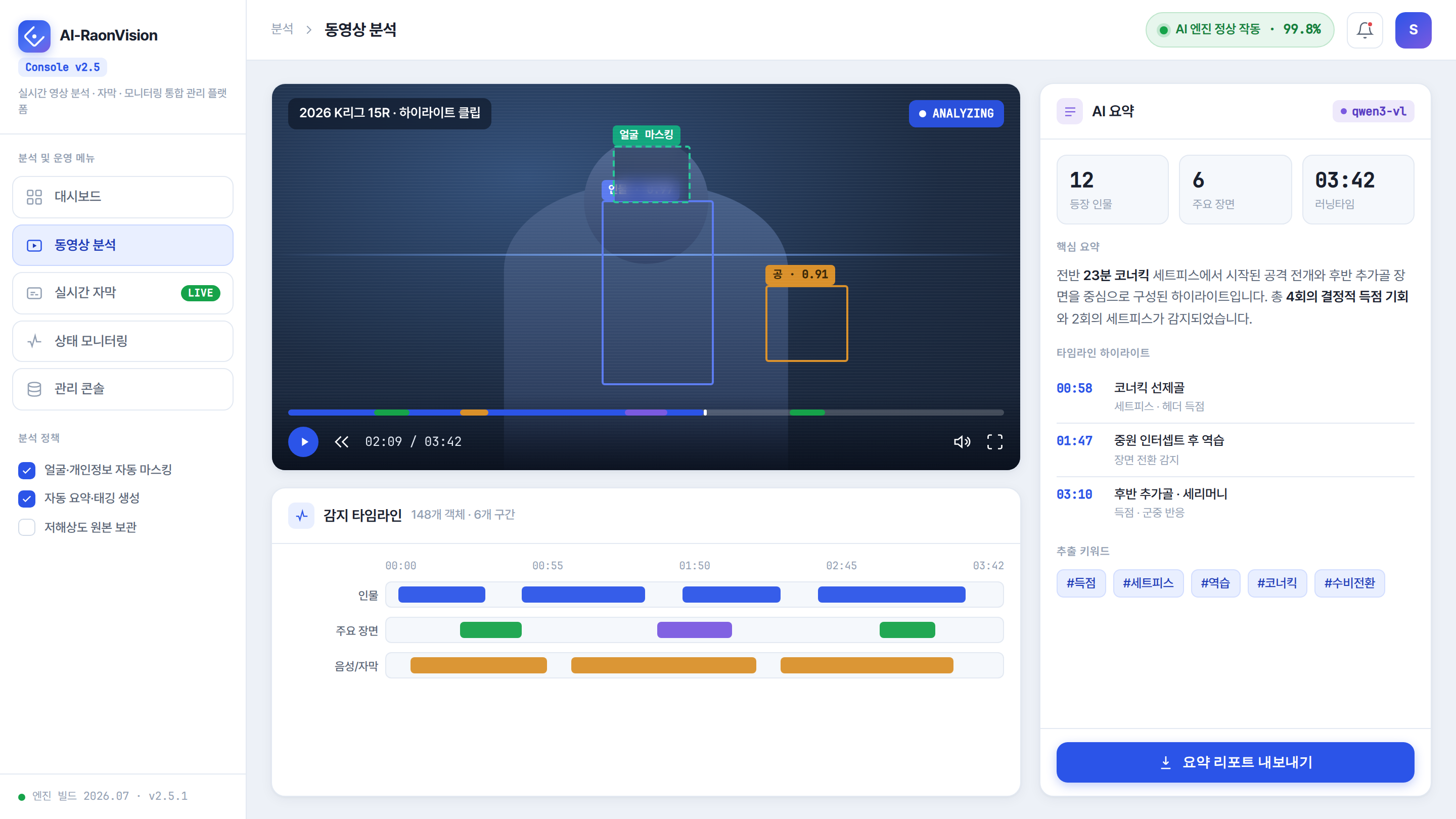Click the 상태 모니터링 pulse icon
Viewport: 1456px width, 819px height.
34,341
